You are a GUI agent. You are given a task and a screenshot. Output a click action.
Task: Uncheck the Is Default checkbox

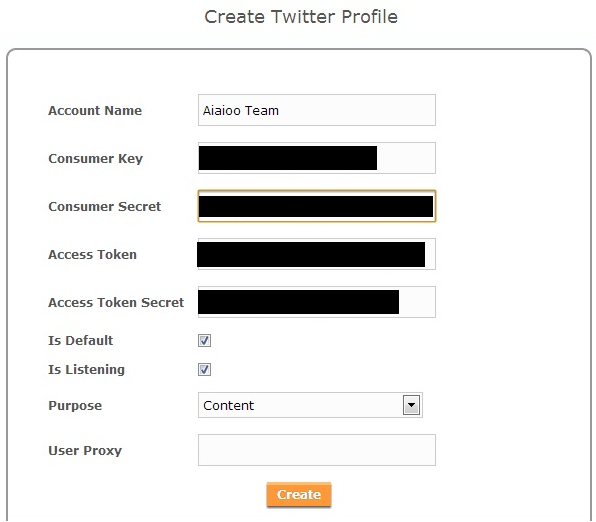pos(204,340)
